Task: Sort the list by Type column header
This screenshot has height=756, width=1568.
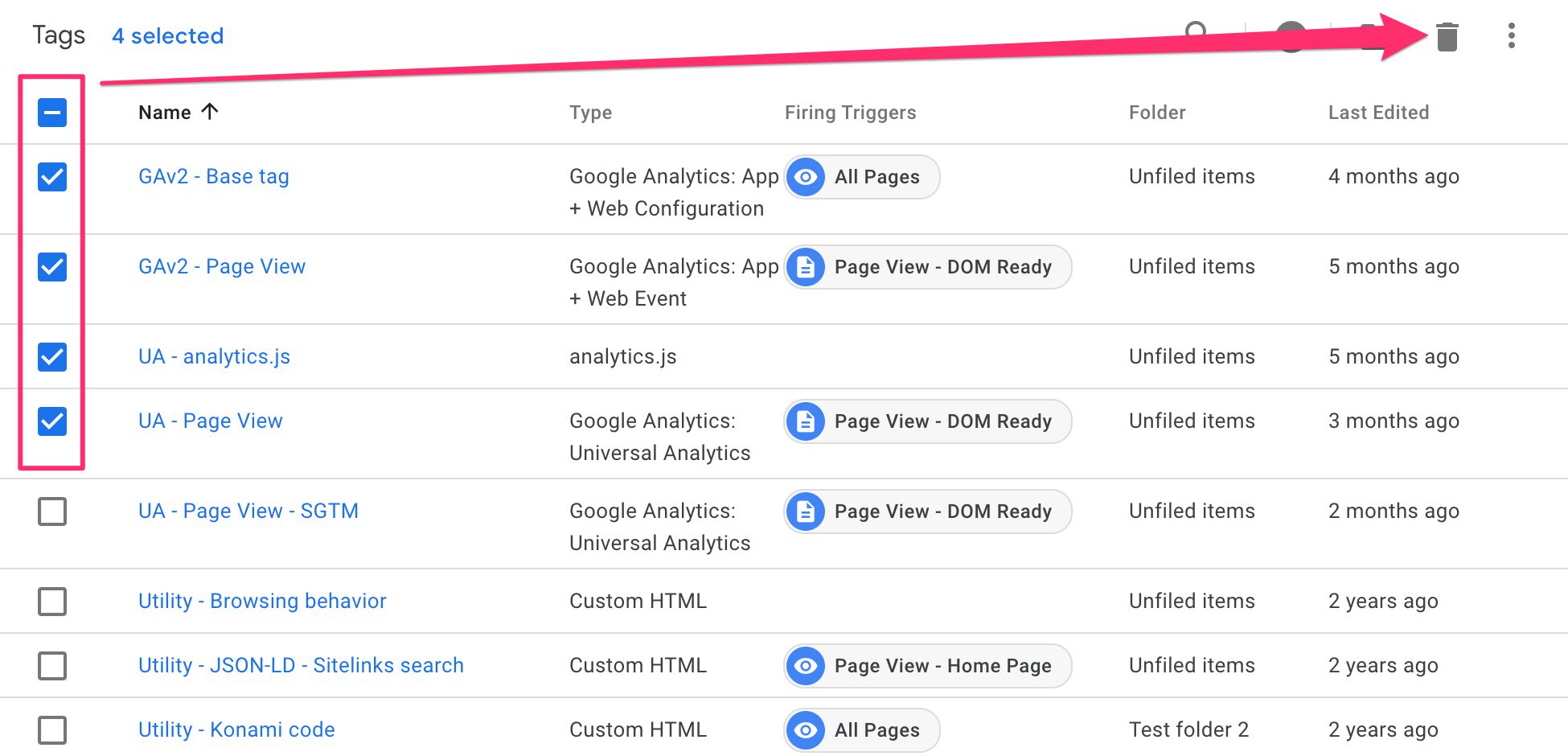Action: [x=590, y=113]
